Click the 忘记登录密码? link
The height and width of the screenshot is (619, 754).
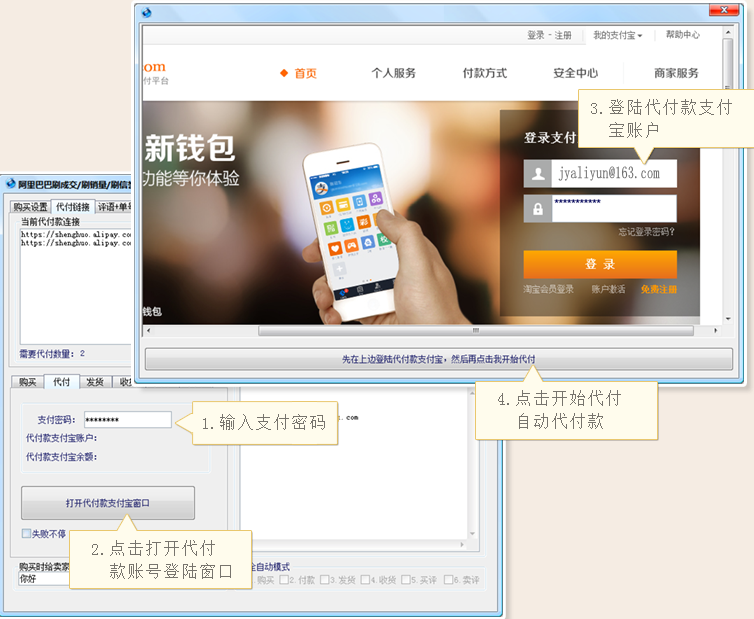[x=646, y=232]
